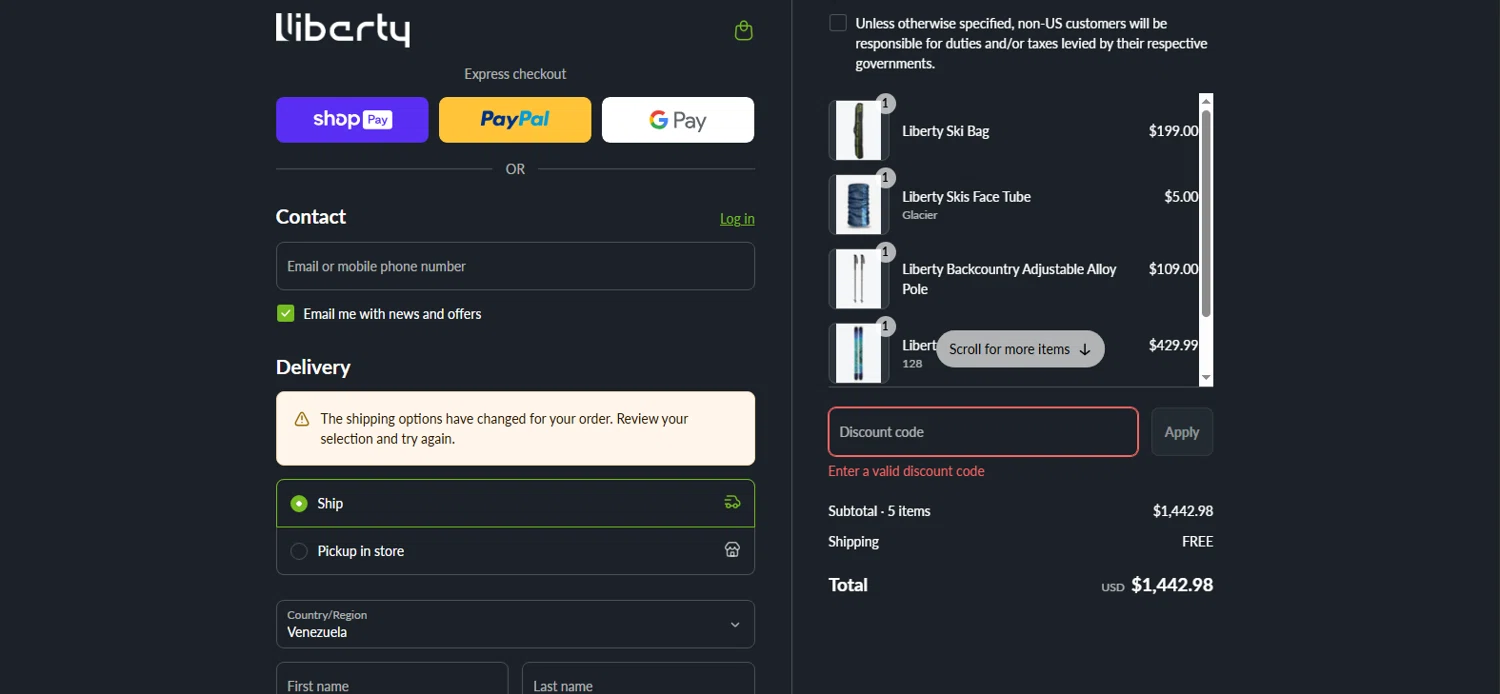
Task: Click the product list scrollbar down arrow
Action: [x=1206, y=378]
